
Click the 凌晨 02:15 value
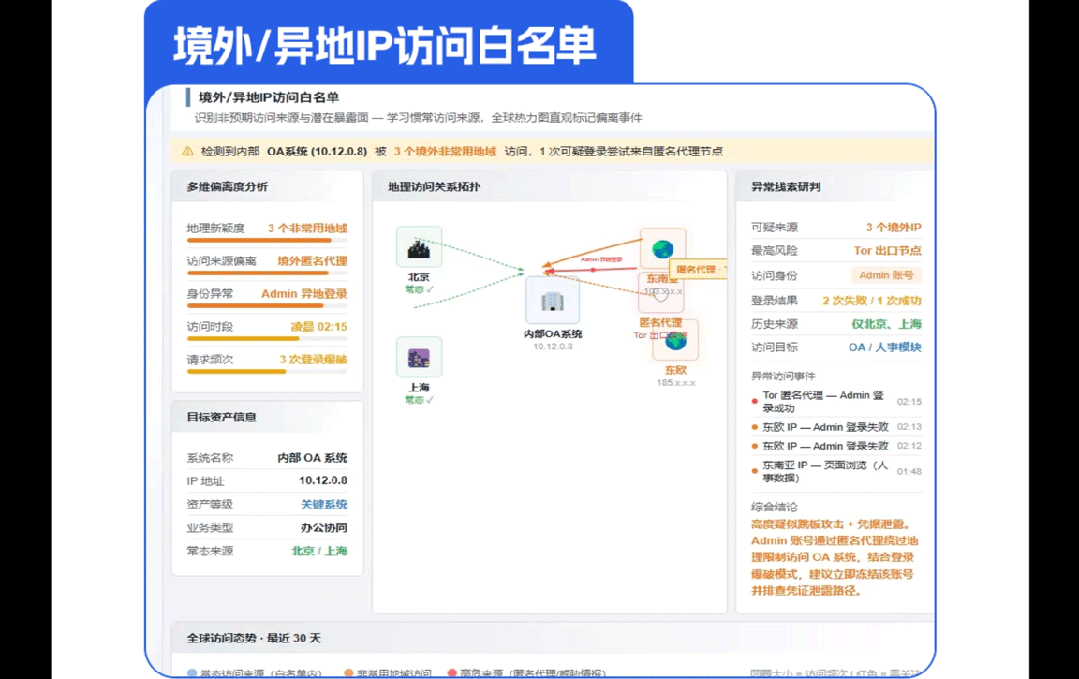click(x=319, y=327)
